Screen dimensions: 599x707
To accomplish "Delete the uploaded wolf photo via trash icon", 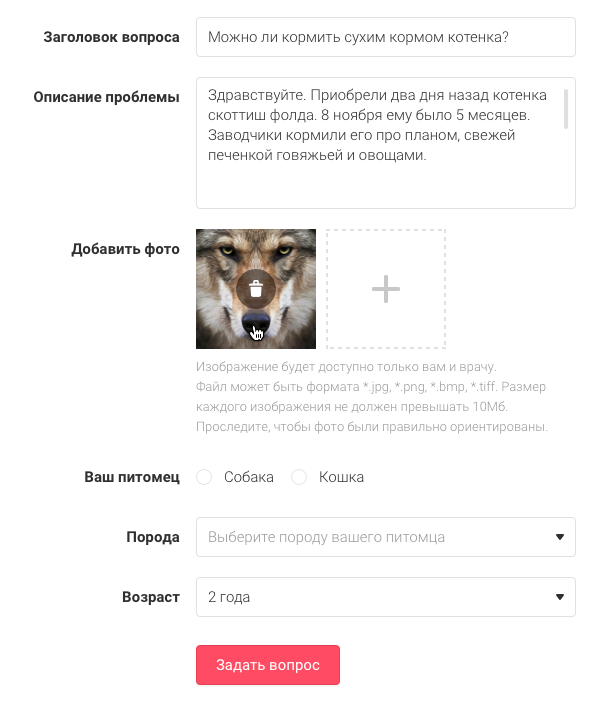I will (x=256, y=289).
